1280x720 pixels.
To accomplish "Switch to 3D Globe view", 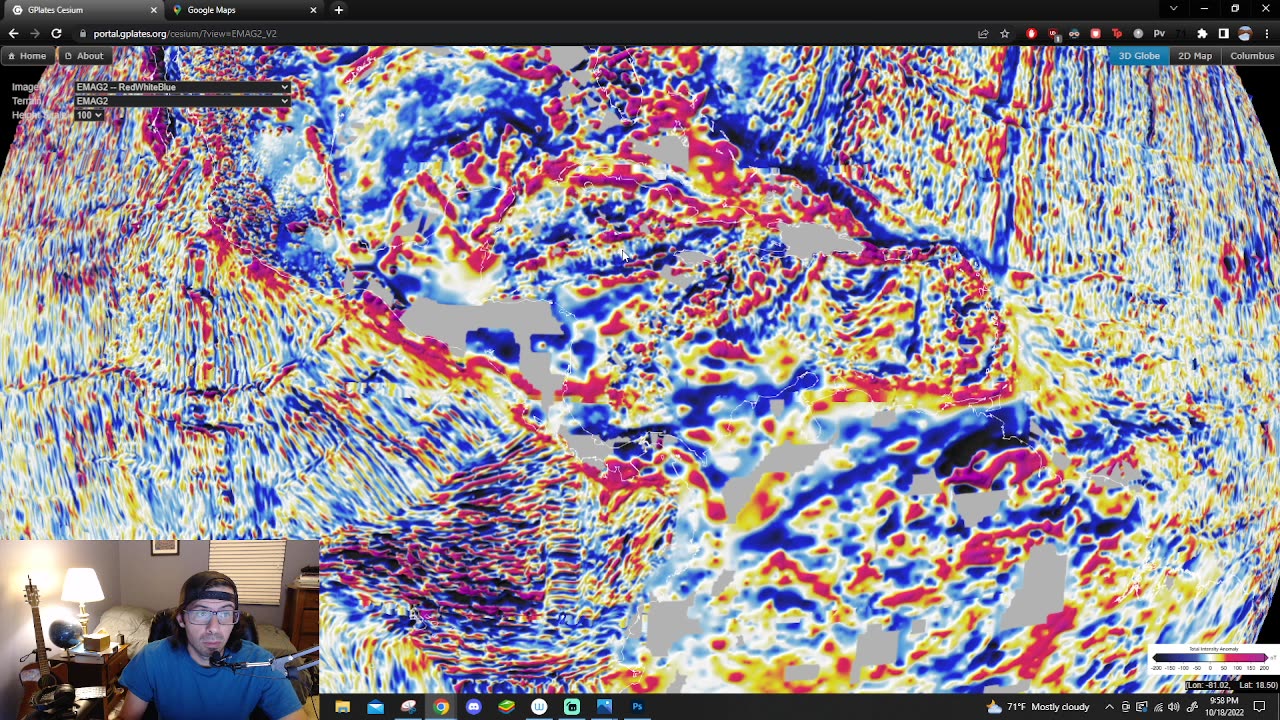I will (1139, 56).
